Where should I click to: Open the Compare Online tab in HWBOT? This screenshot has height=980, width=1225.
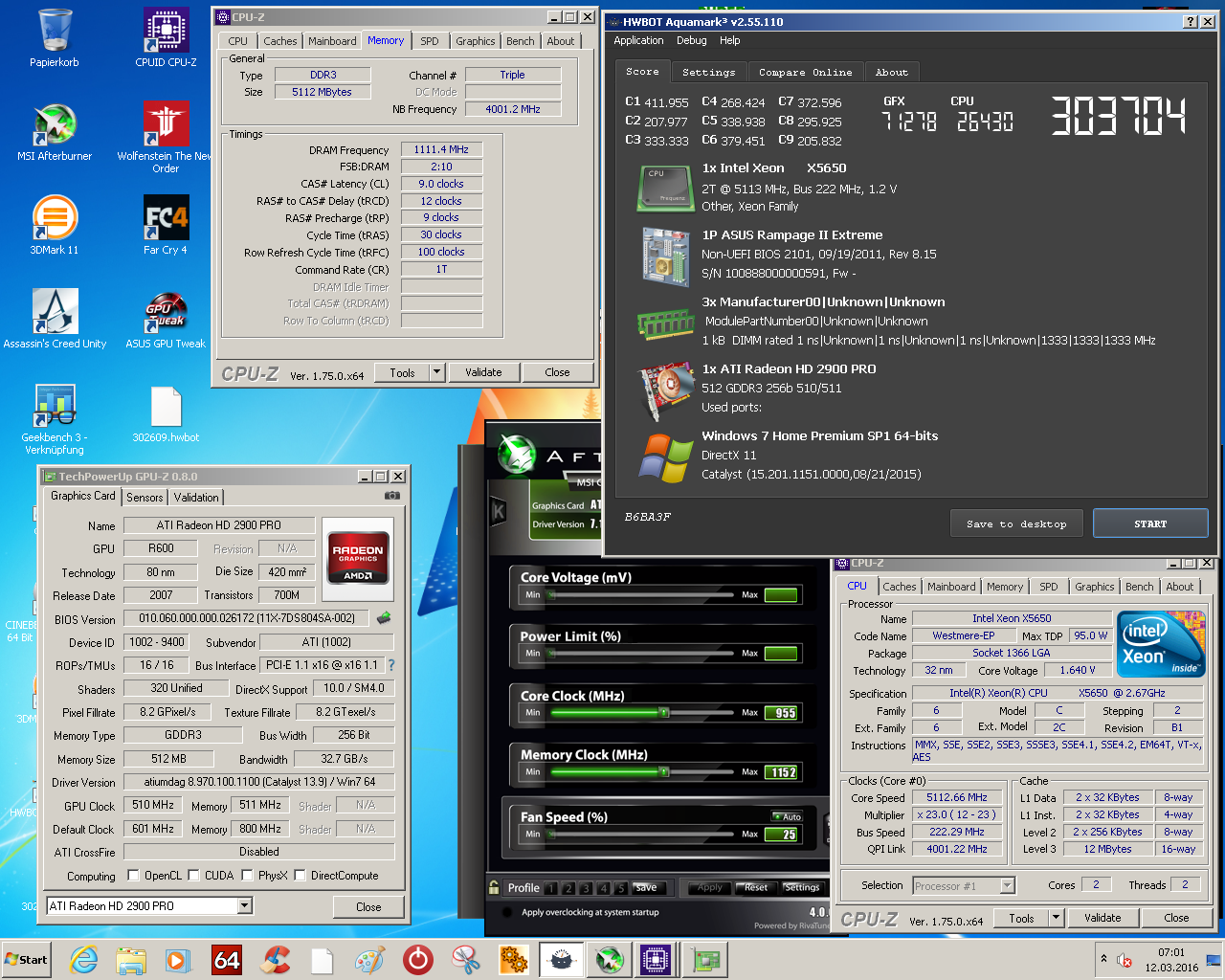click(x=805, y=73)
